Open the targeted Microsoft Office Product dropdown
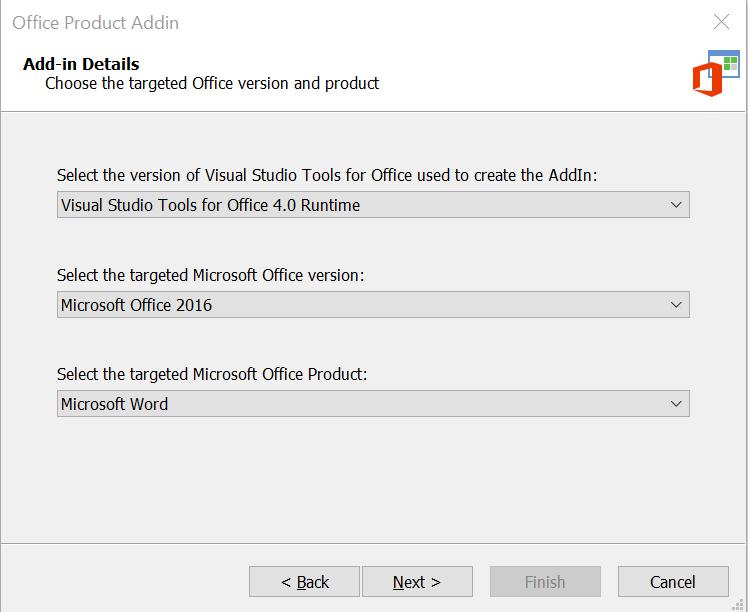The height and width of the screenshot is (612, 748). 373,404
